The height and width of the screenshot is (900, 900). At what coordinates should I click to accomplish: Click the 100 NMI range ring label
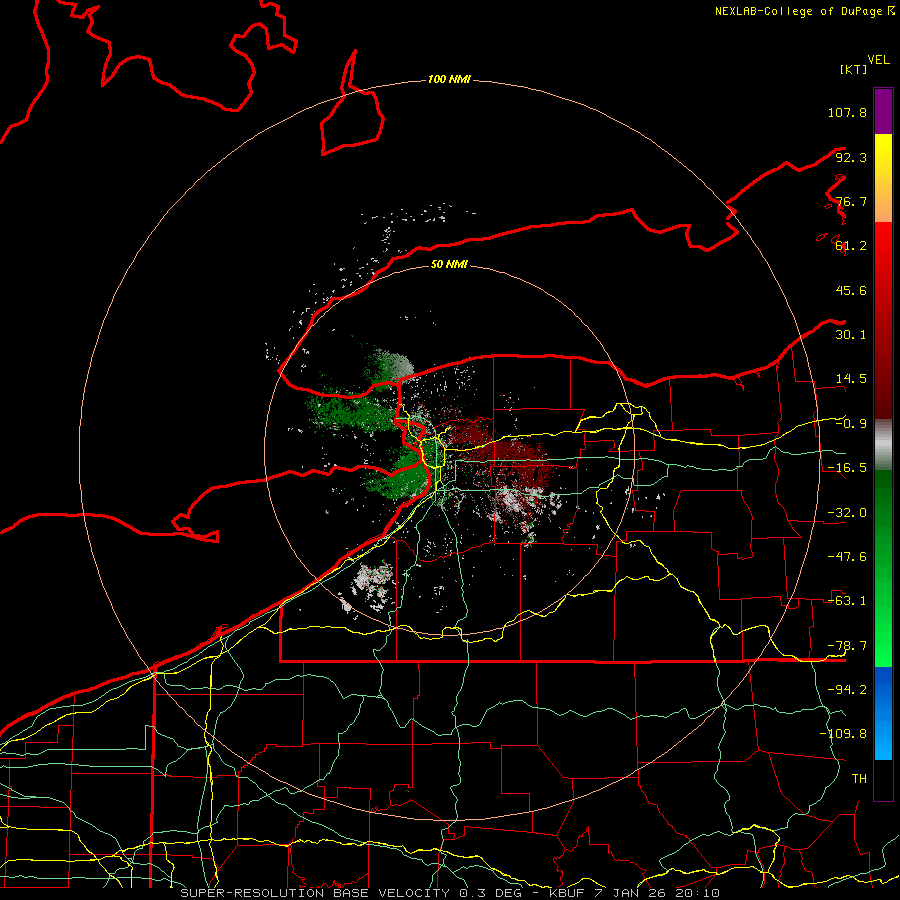click(449, 79)
